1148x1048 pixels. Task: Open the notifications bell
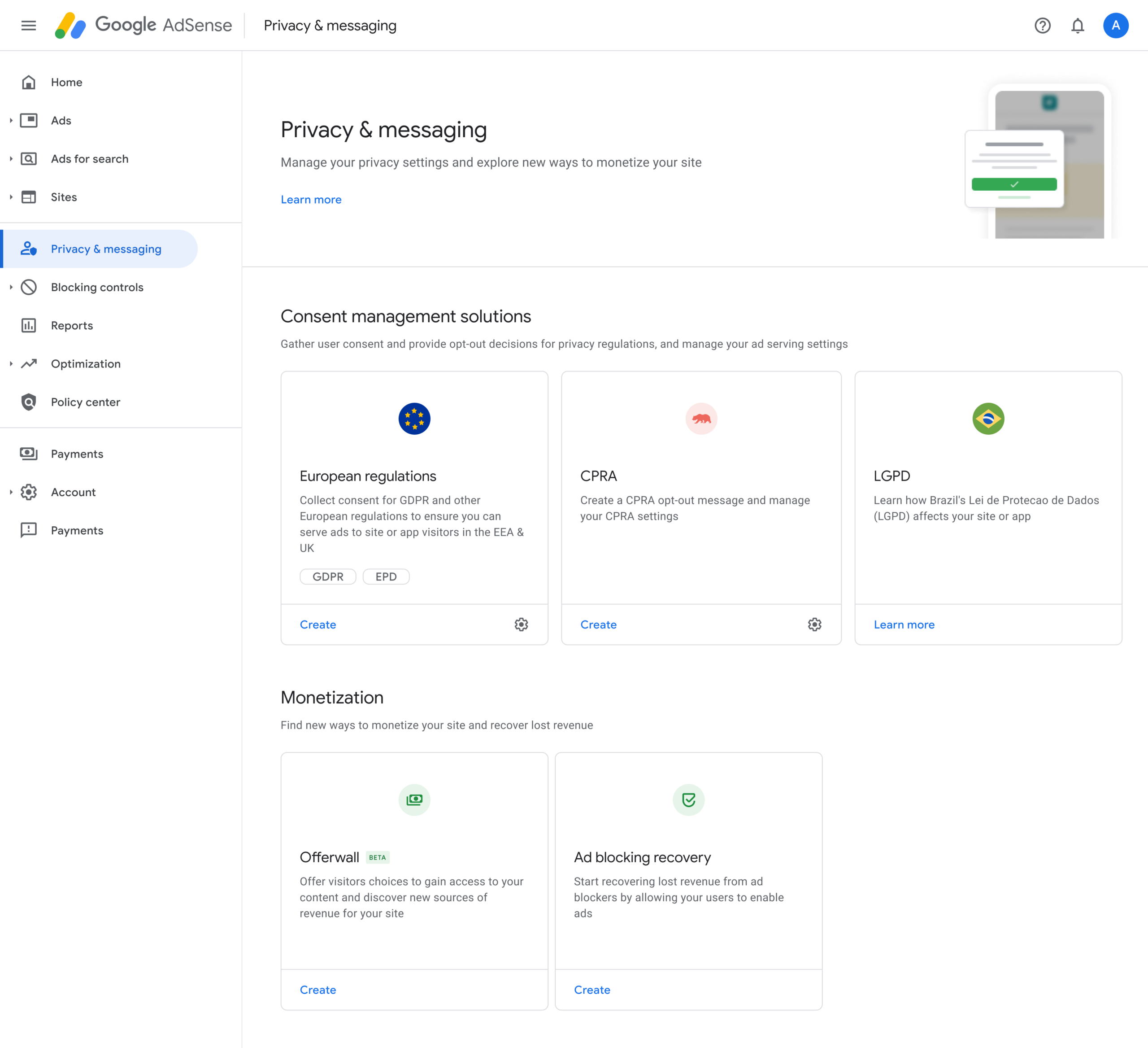coord(1078,26)
